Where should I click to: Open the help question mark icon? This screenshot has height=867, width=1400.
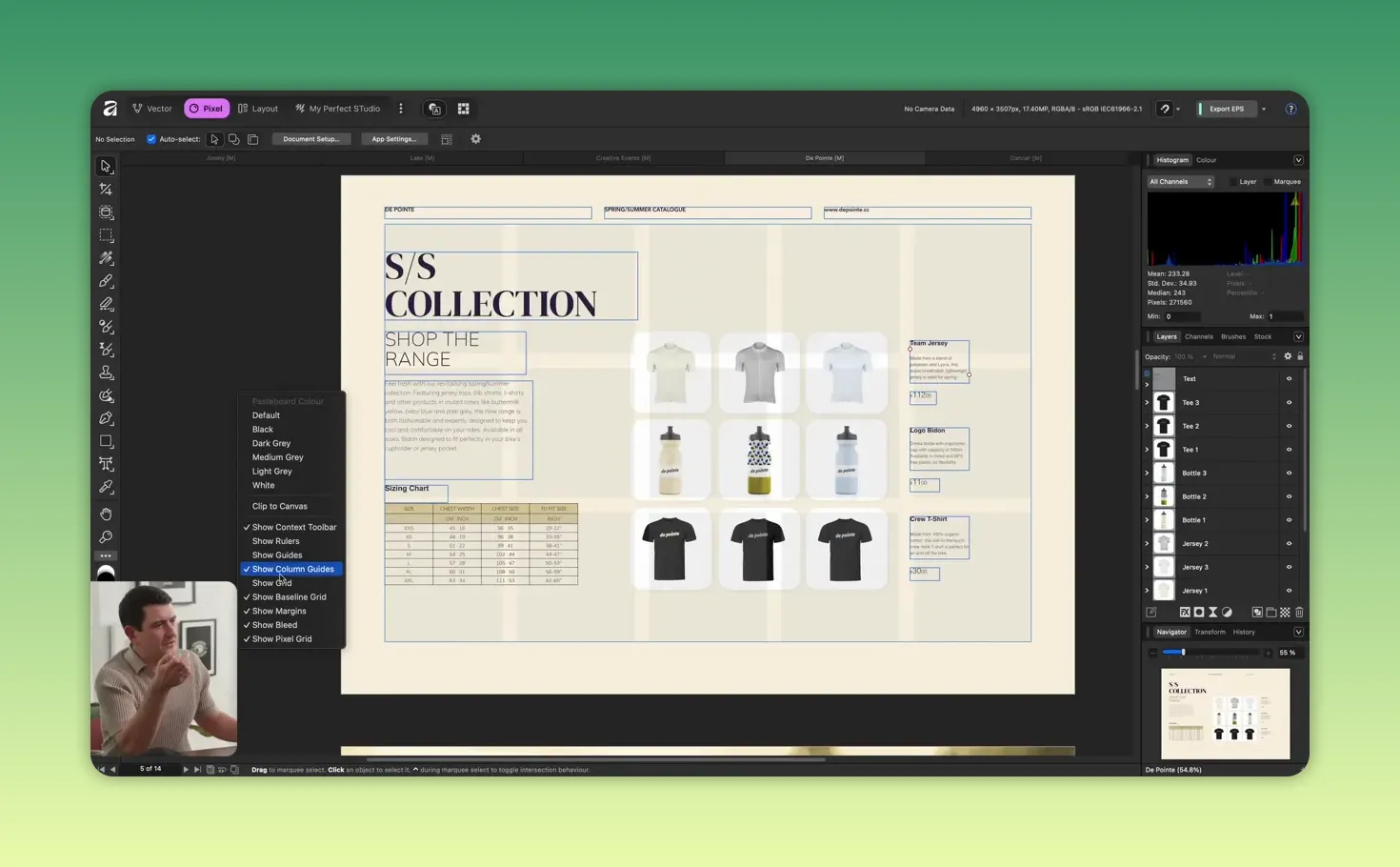click(1290, 109)
